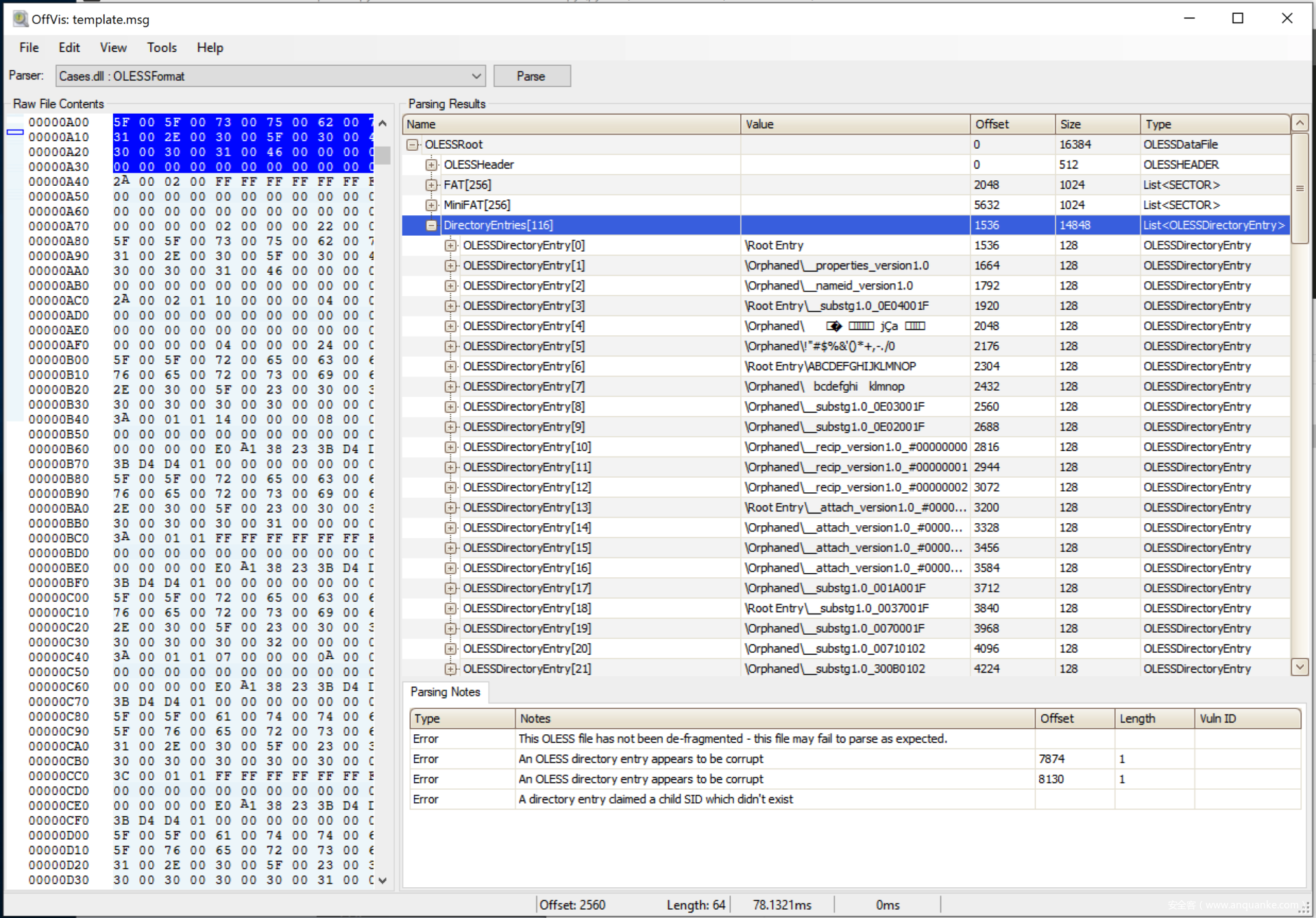Open the Parser combo box dropdown
Screen dimensions: 1316x918
[476, 76]
